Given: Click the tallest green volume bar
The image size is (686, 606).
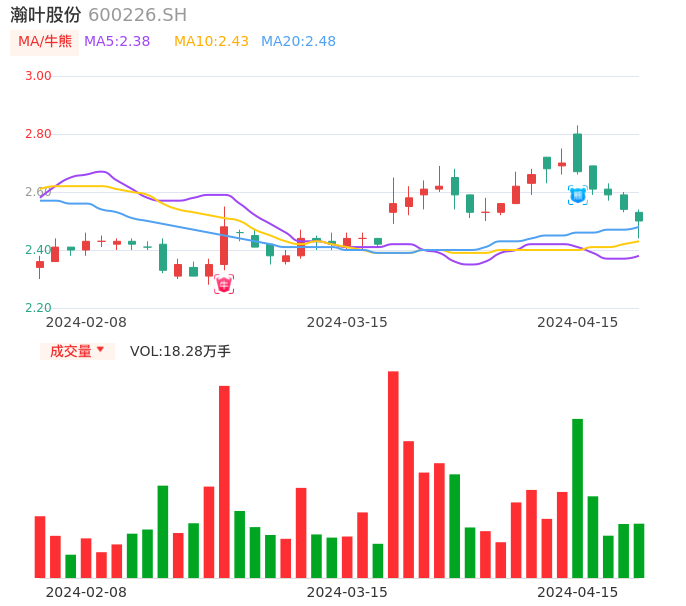Looking at the screenshot, I should tap(577, 497).
